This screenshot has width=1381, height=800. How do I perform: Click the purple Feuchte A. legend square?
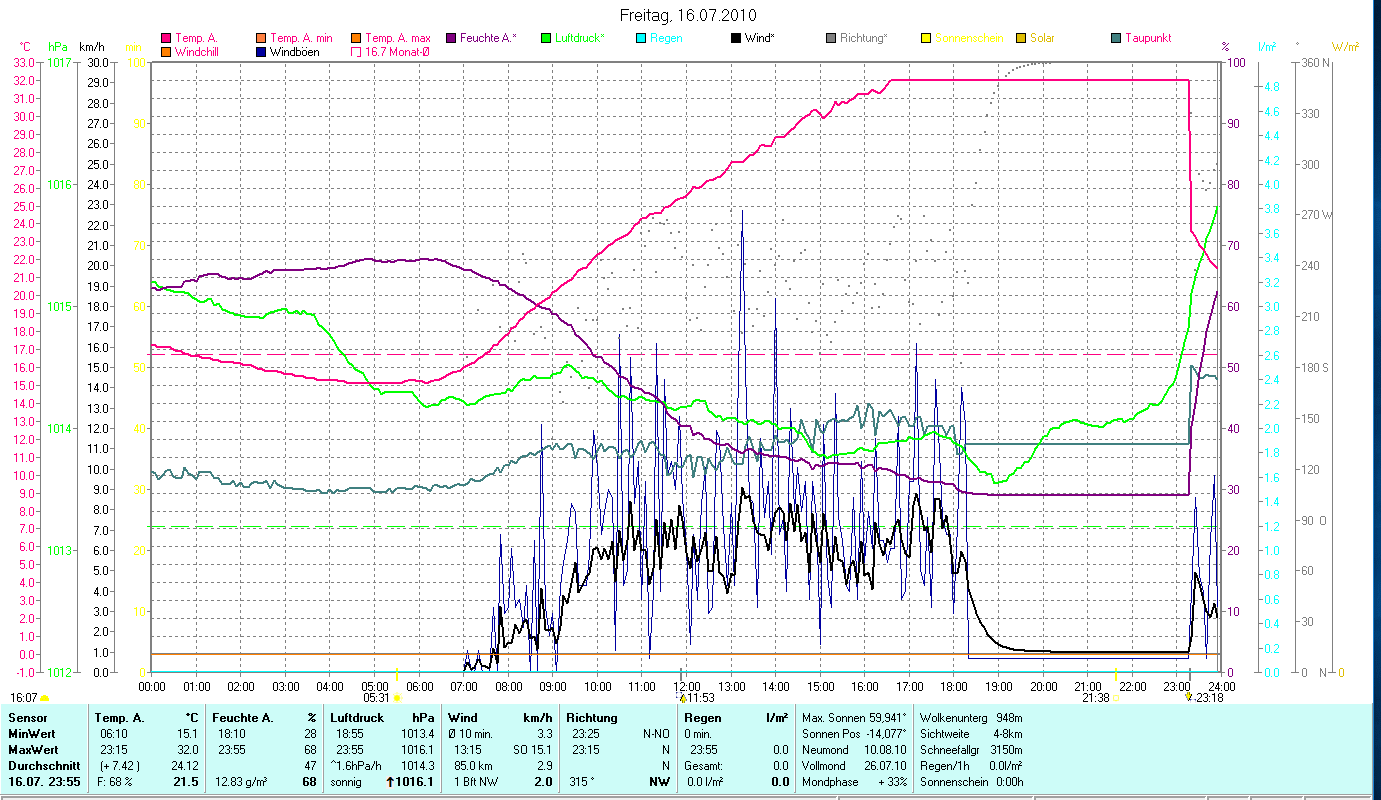click(451, 38)
